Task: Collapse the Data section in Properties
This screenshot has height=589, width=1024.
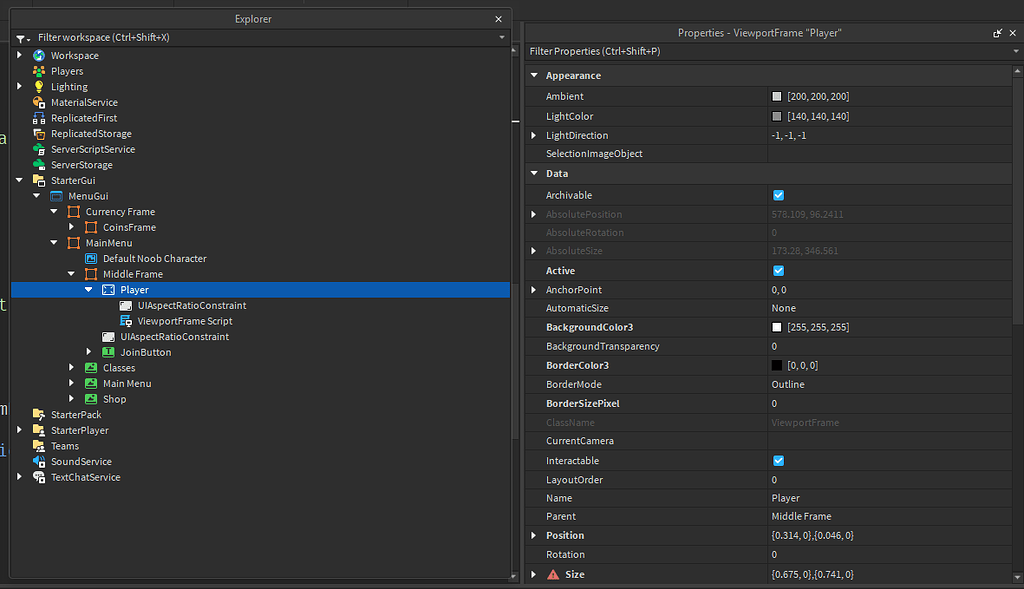Action: coord(534,173)
